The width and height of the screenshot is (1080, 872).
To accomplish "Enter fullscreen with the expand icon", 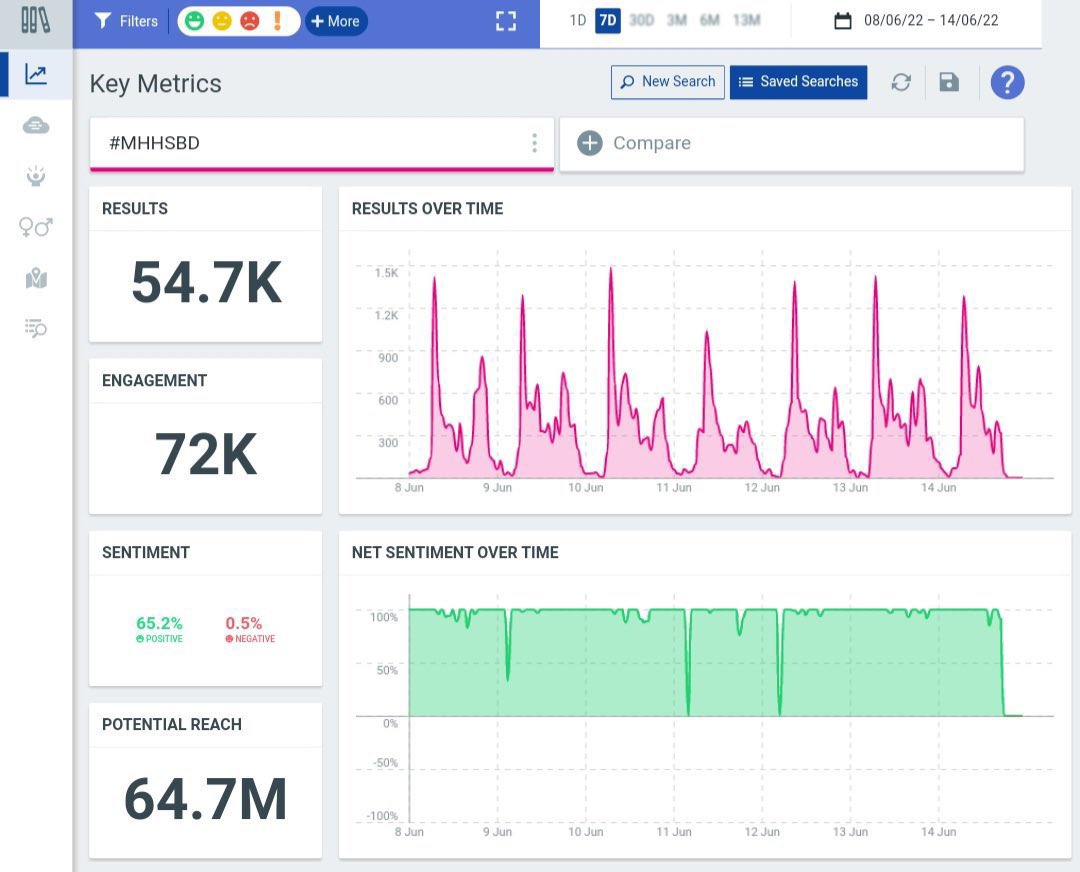I will tap(506, 21).
